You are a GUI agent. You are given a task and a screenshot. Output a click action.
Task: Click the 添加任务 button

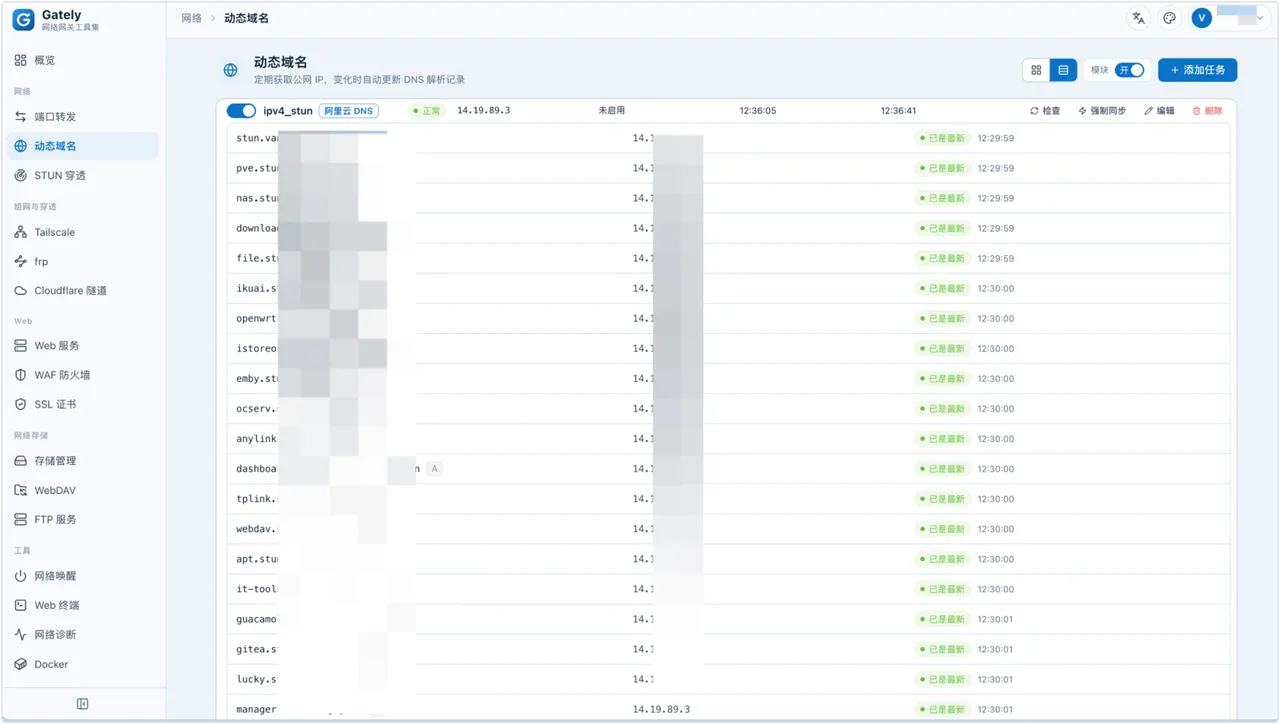(1197, 70)
